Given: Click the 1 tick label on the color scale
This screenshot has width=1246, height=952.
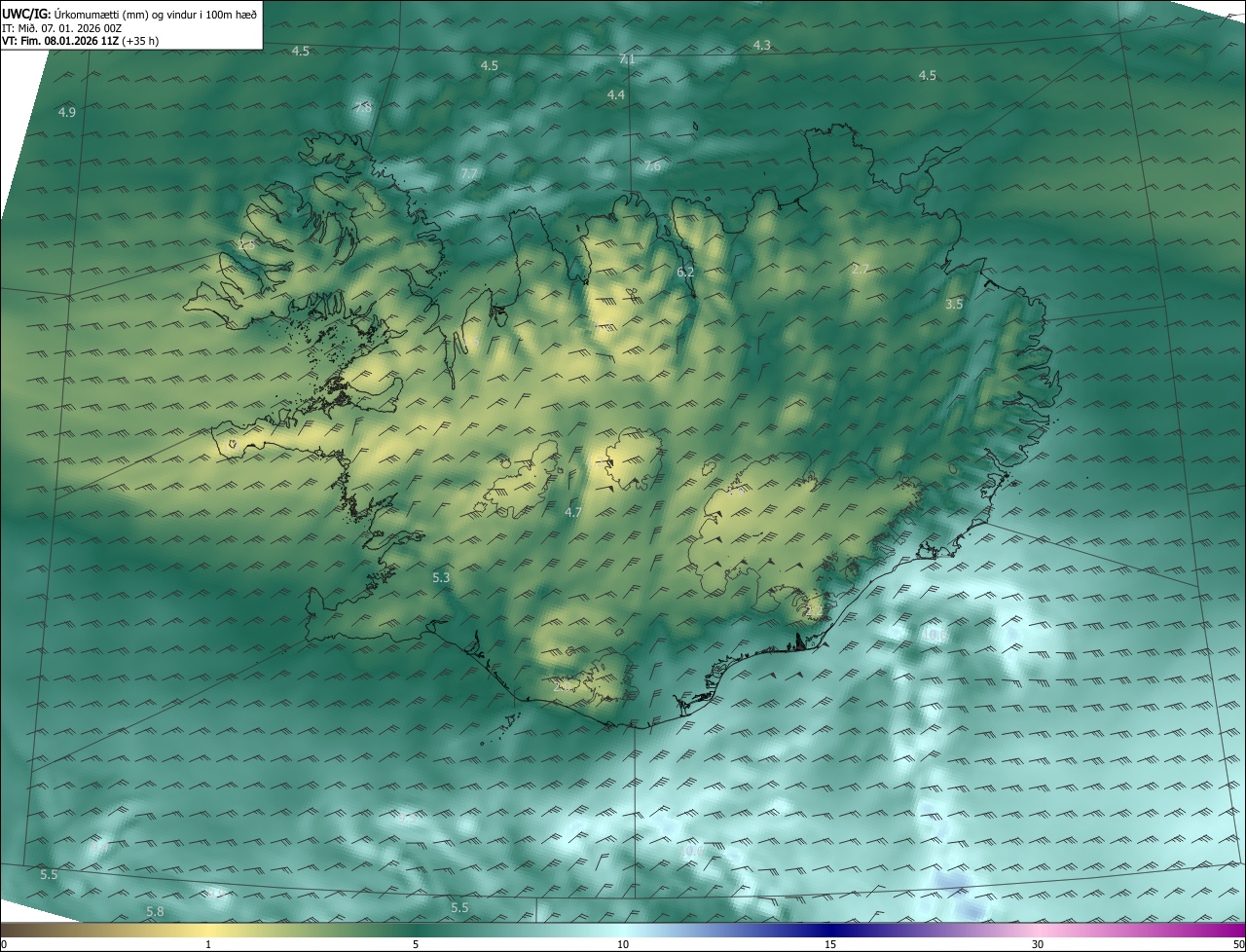Looking at the screenshot, I should (208, 944).
